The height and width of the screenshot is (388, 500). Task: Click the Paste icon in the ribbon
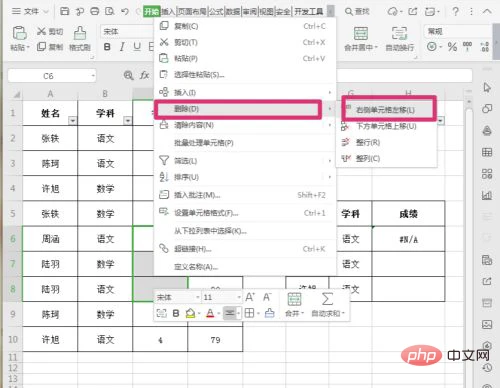pyautogui.click(x=19, y=33)
